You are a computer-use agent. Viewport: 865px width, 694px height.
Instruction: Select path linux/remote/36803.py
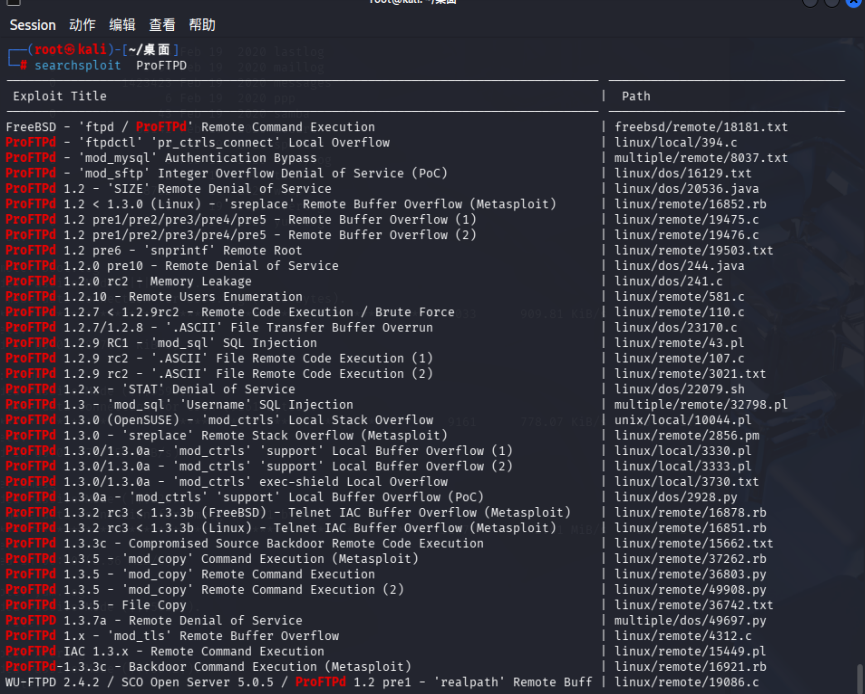coord(690,574)
